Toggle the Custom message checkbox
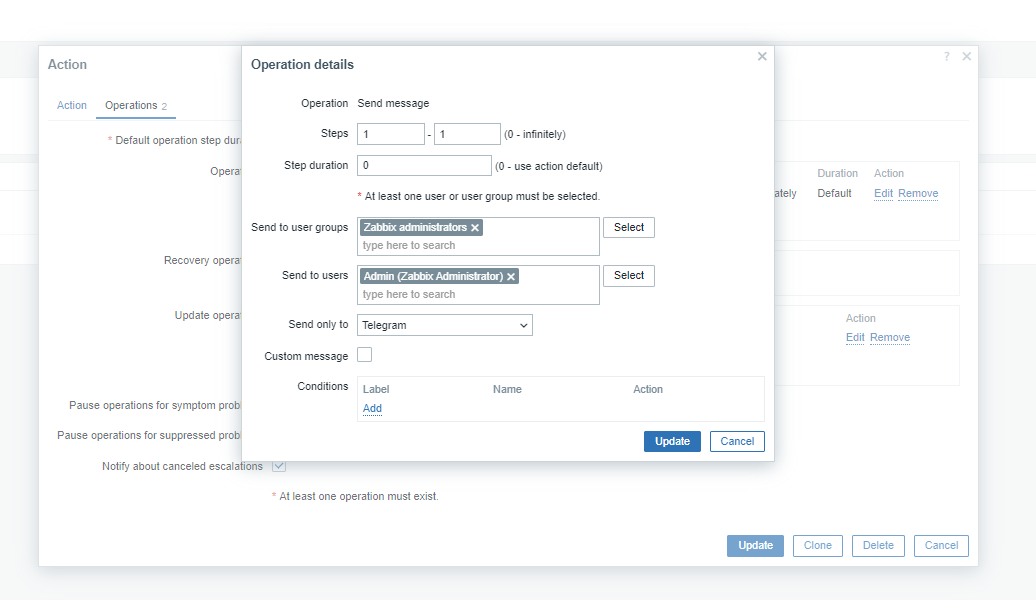Image resolution: width=1036 pixels, height=600 pixels. 365,355
